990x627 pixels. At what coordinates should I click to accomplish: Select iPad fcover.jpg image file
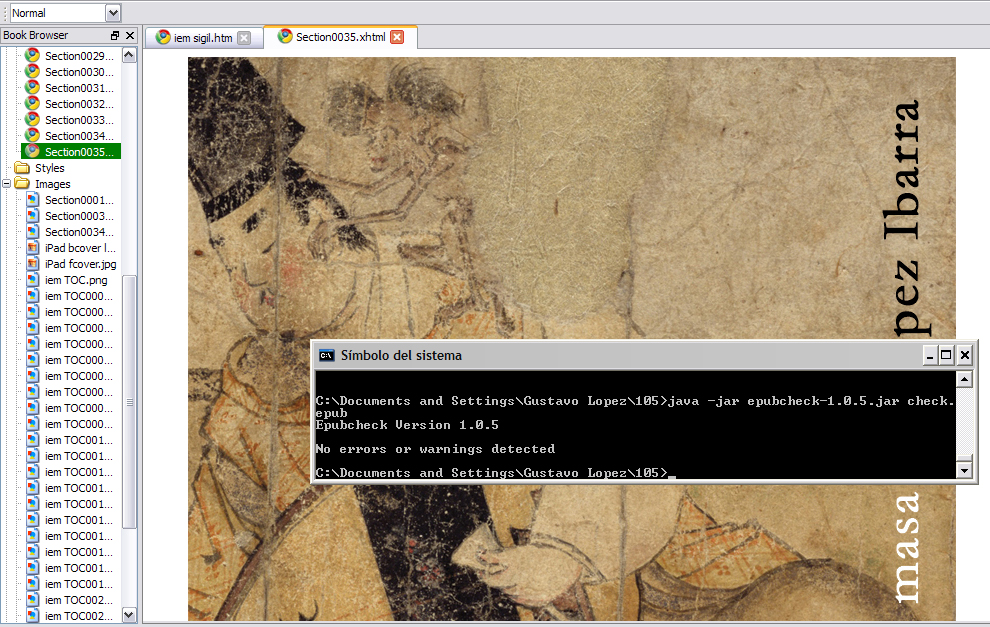[81, 264]
